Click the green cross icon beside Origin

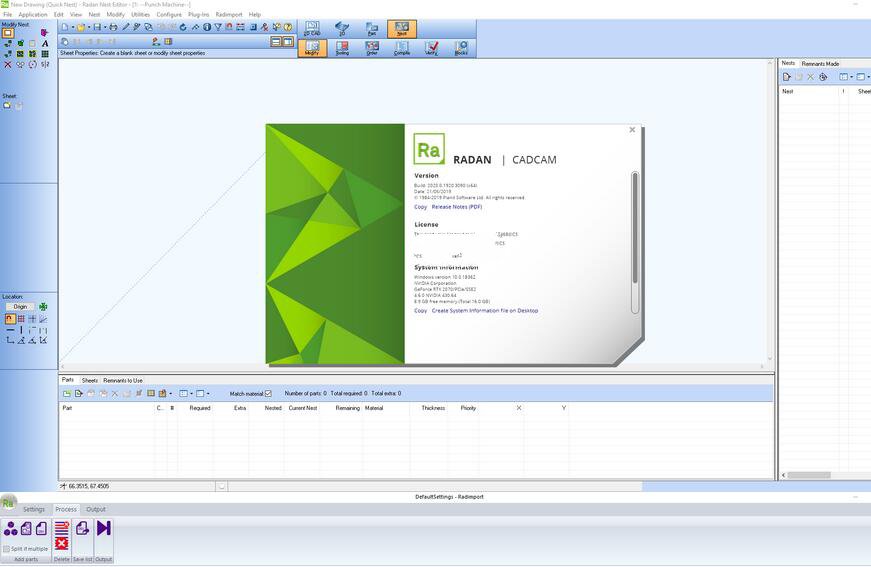(x=43, y=307)
